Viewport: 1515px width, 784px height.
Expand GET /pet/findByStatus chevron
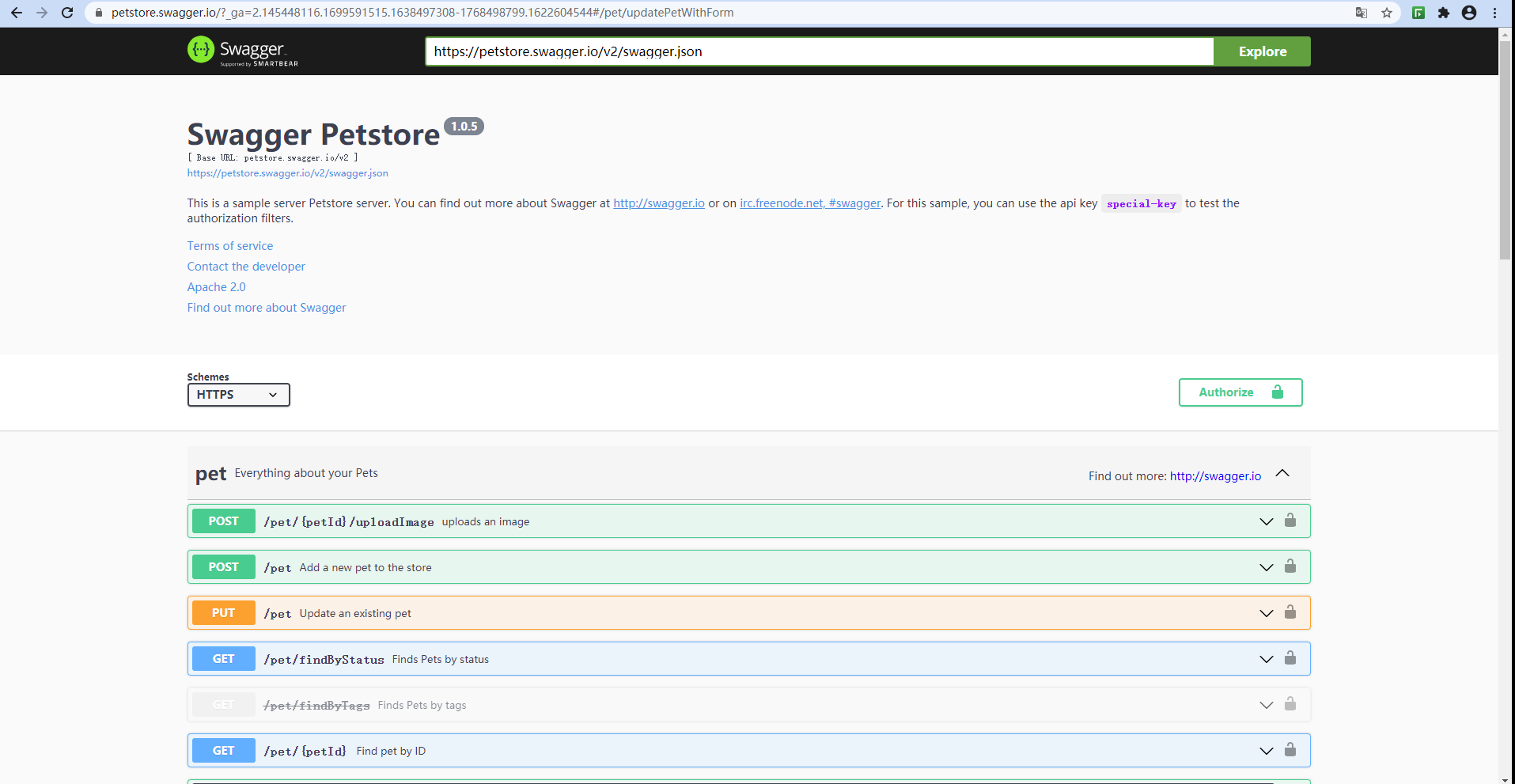pyautogui.click(x=1267, y=659)
